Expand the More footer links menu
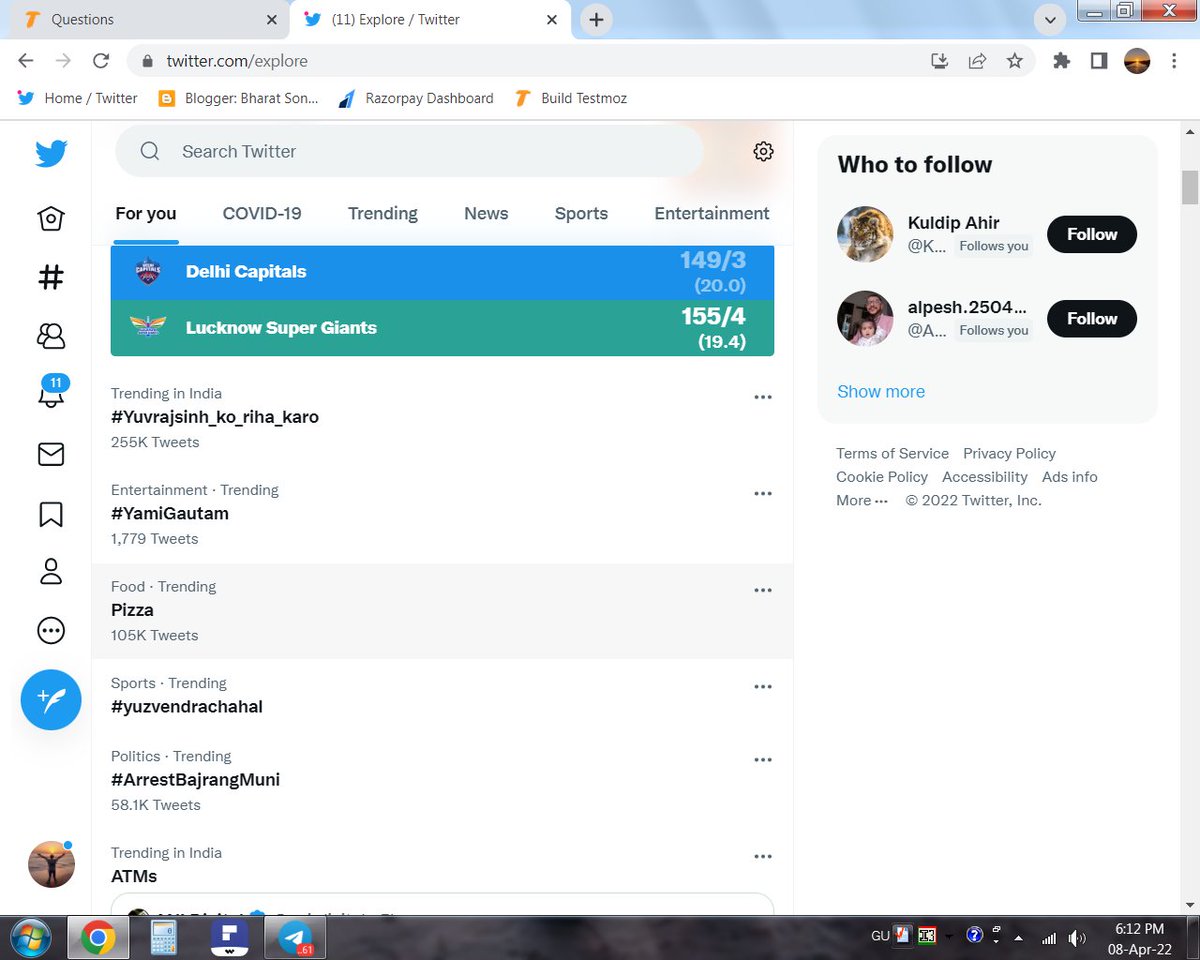Viewport: 1200px width, 960px height. click(x=862, y=501)
